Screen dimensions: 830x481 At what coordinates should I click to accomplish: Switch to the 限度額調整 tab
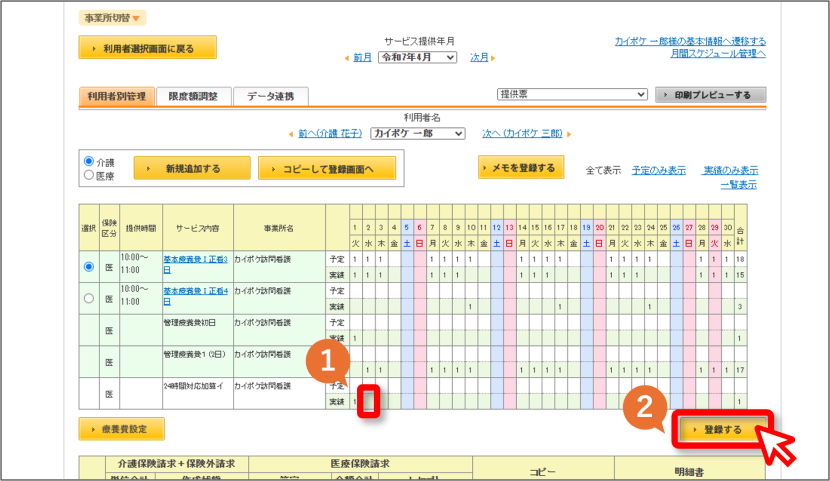[193, 96]
